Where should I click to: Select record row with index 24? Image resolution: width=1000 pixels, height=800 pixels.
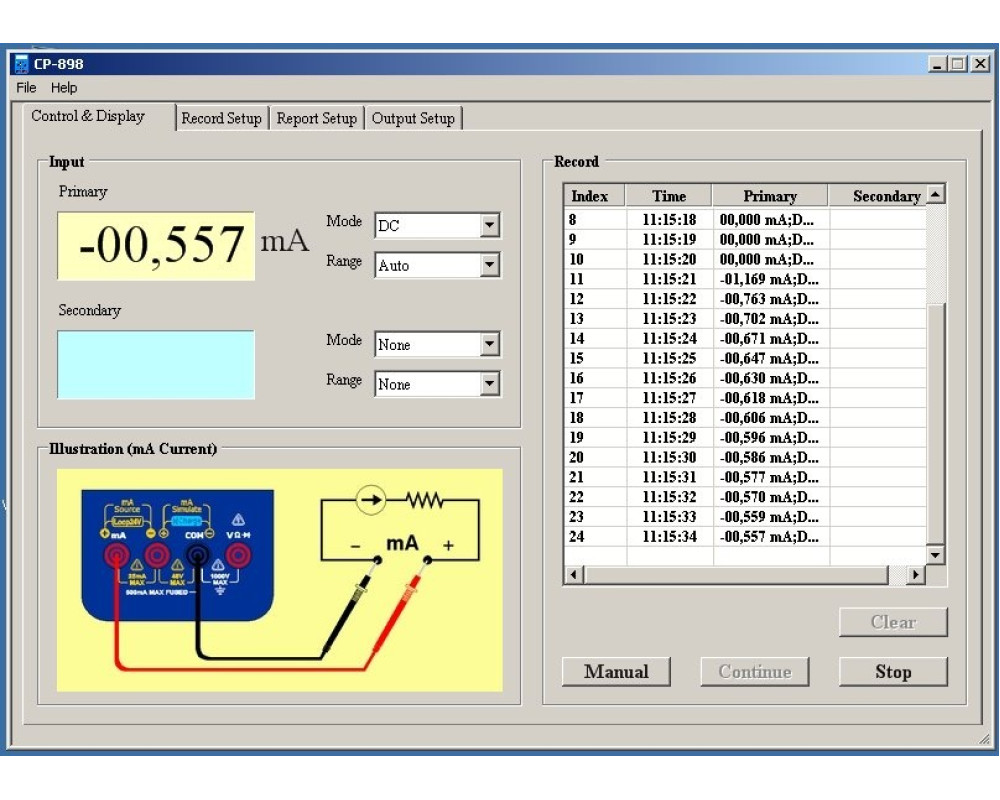click(694, 537)
